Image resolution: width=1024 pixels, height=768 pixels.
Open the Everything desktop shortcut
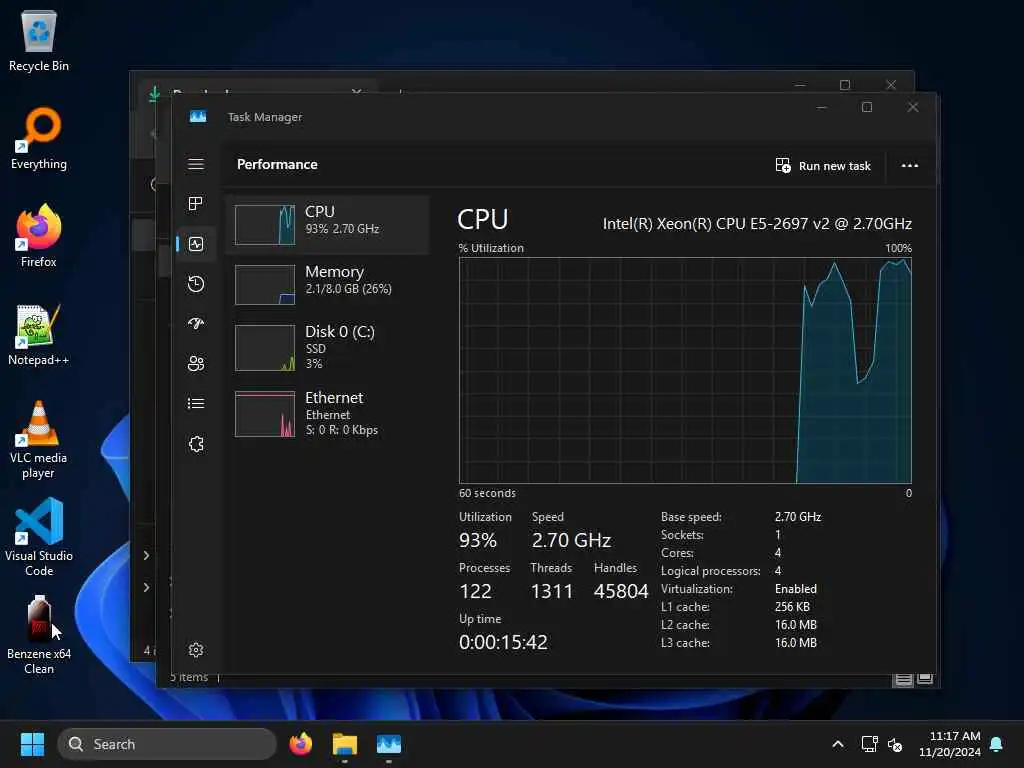point(39,139)
